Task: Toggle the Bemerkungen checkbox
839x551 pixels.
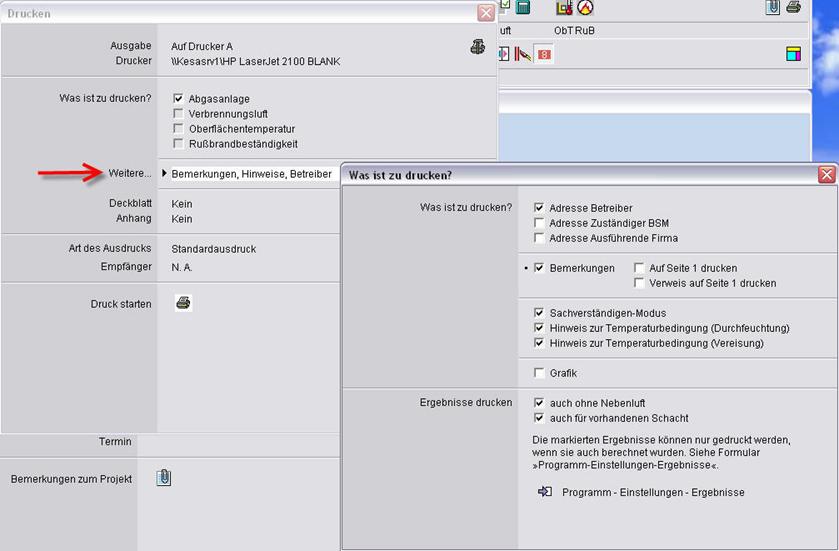Action: [x=539, y=267]
